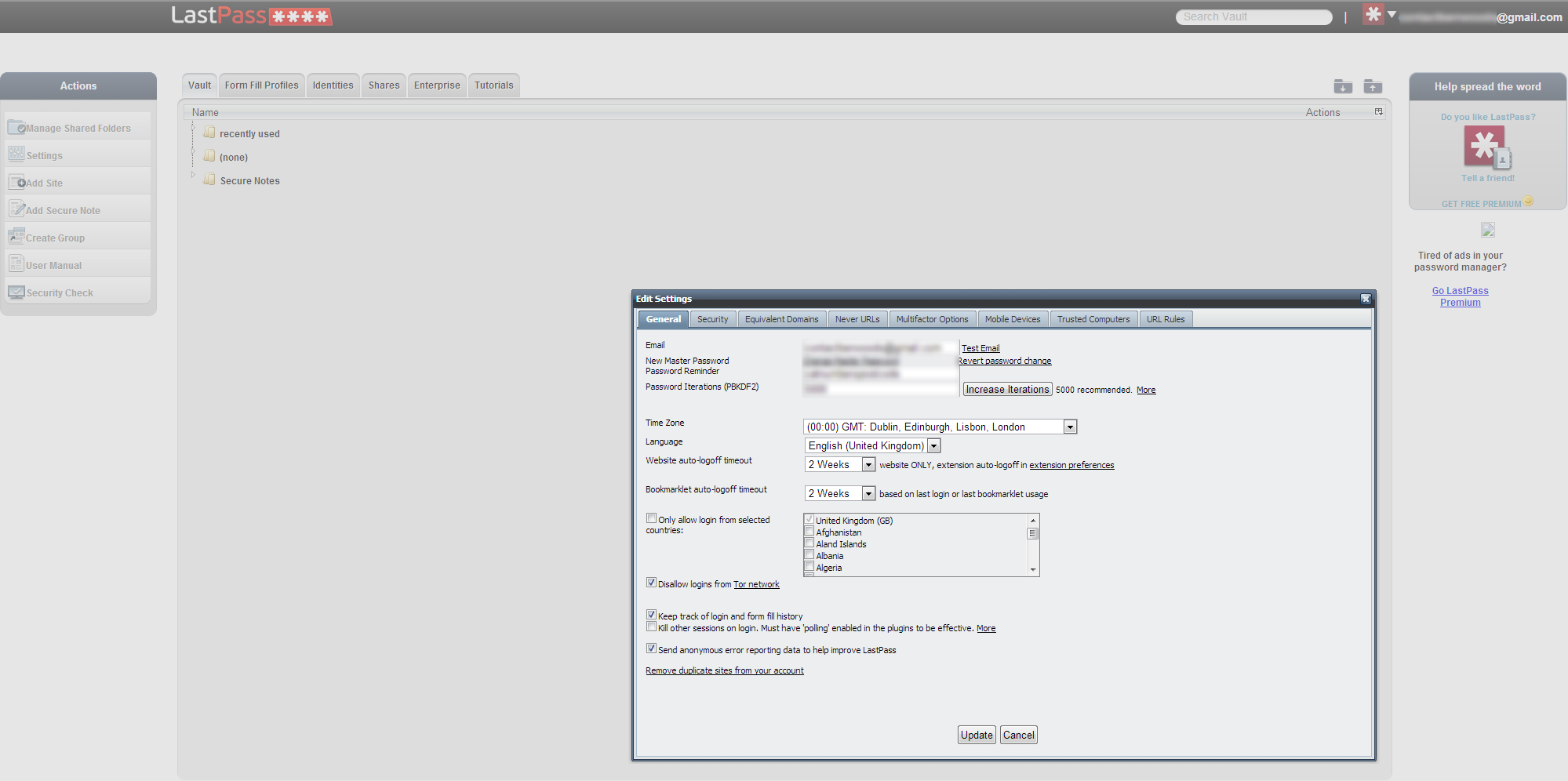Open Website auto-logoff timeout dropdown
Image resolution: width=1568 pixels, height=781 pixels.
pyautogui.click(x=839, y=464)
